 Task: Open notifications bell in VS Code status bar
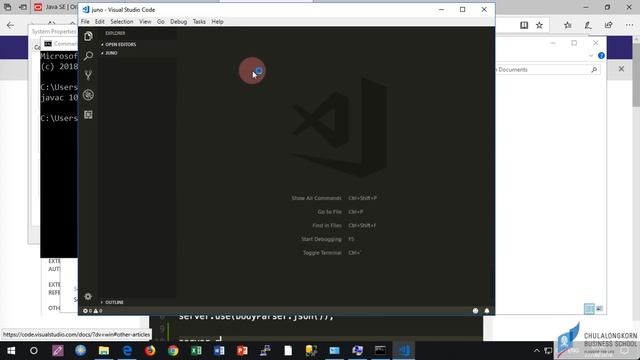coord(487,311)
